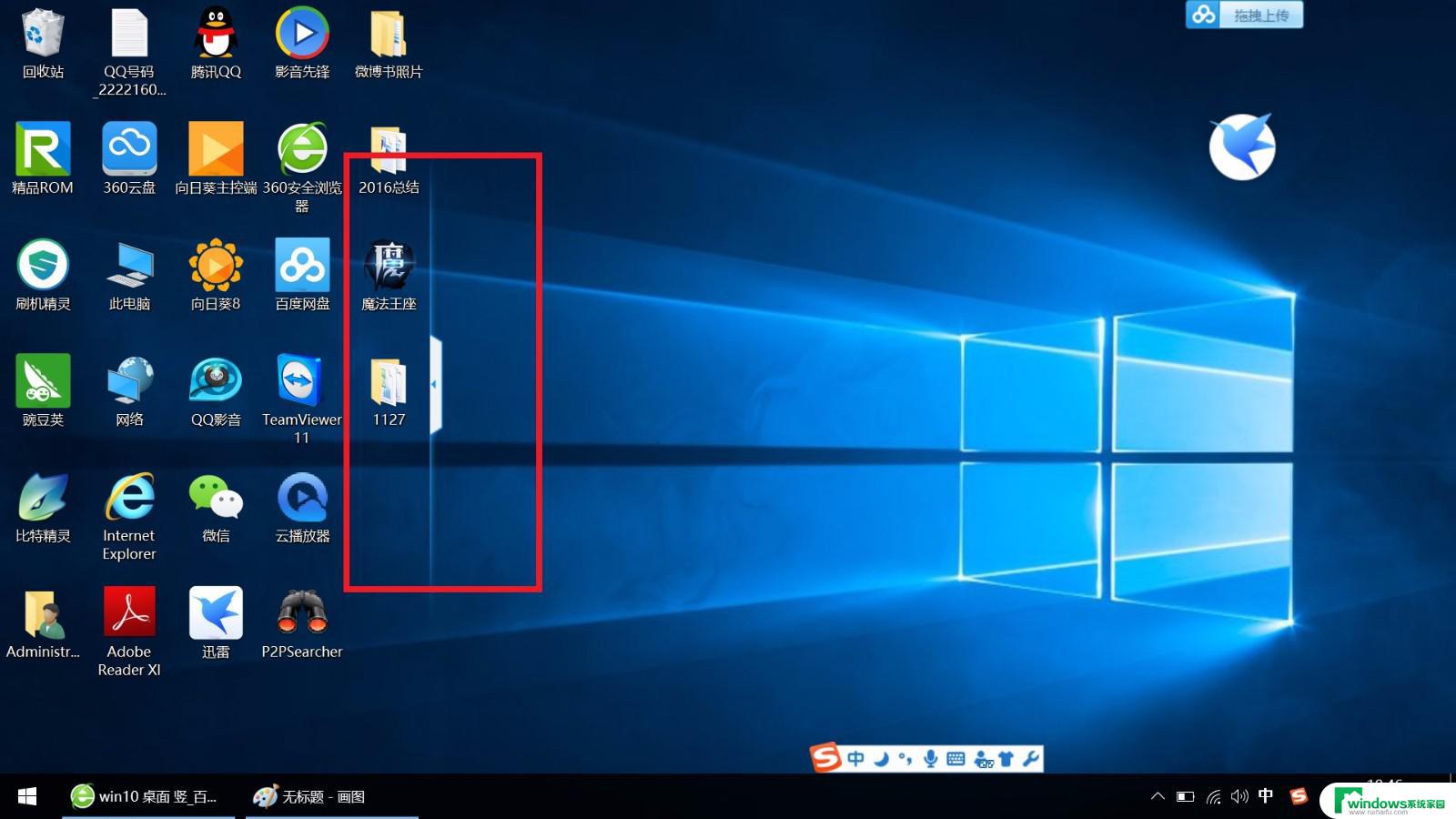Open the volume speaker tray icon
1456x819 pixels.
[1239, 797]
